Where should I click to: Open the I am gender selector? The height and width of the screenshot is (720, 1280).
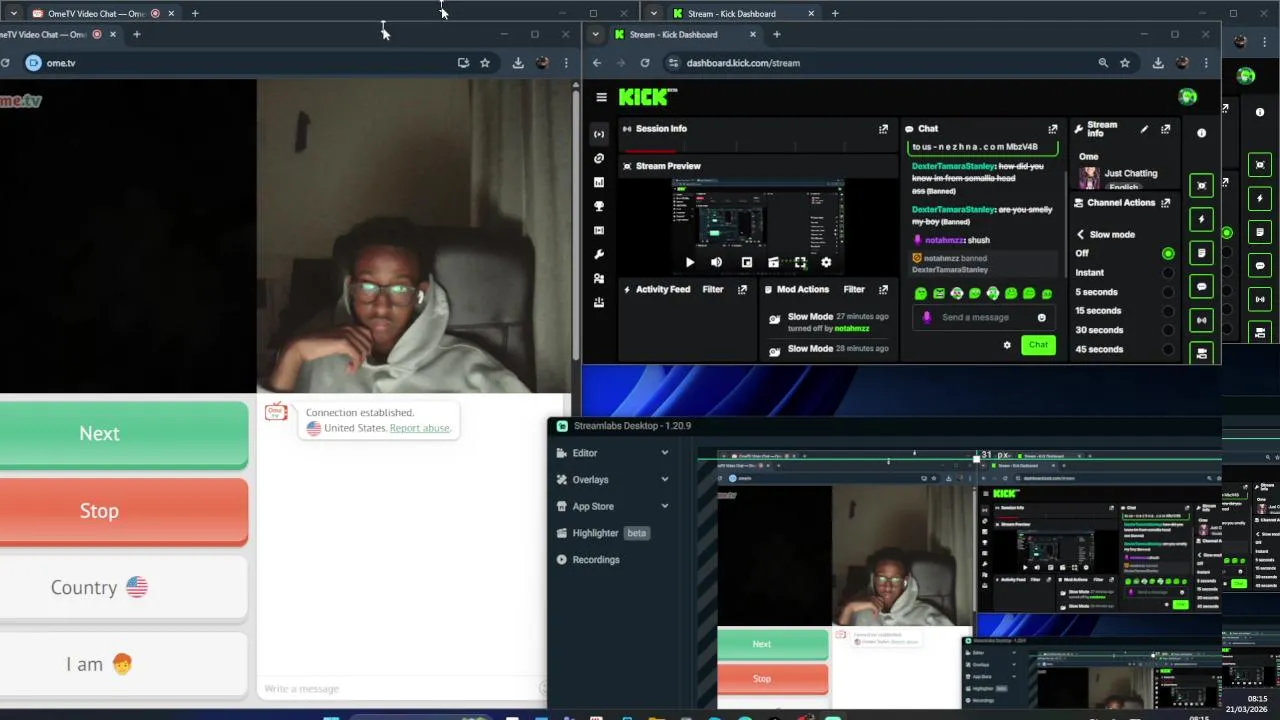click(x=99, y=665)
